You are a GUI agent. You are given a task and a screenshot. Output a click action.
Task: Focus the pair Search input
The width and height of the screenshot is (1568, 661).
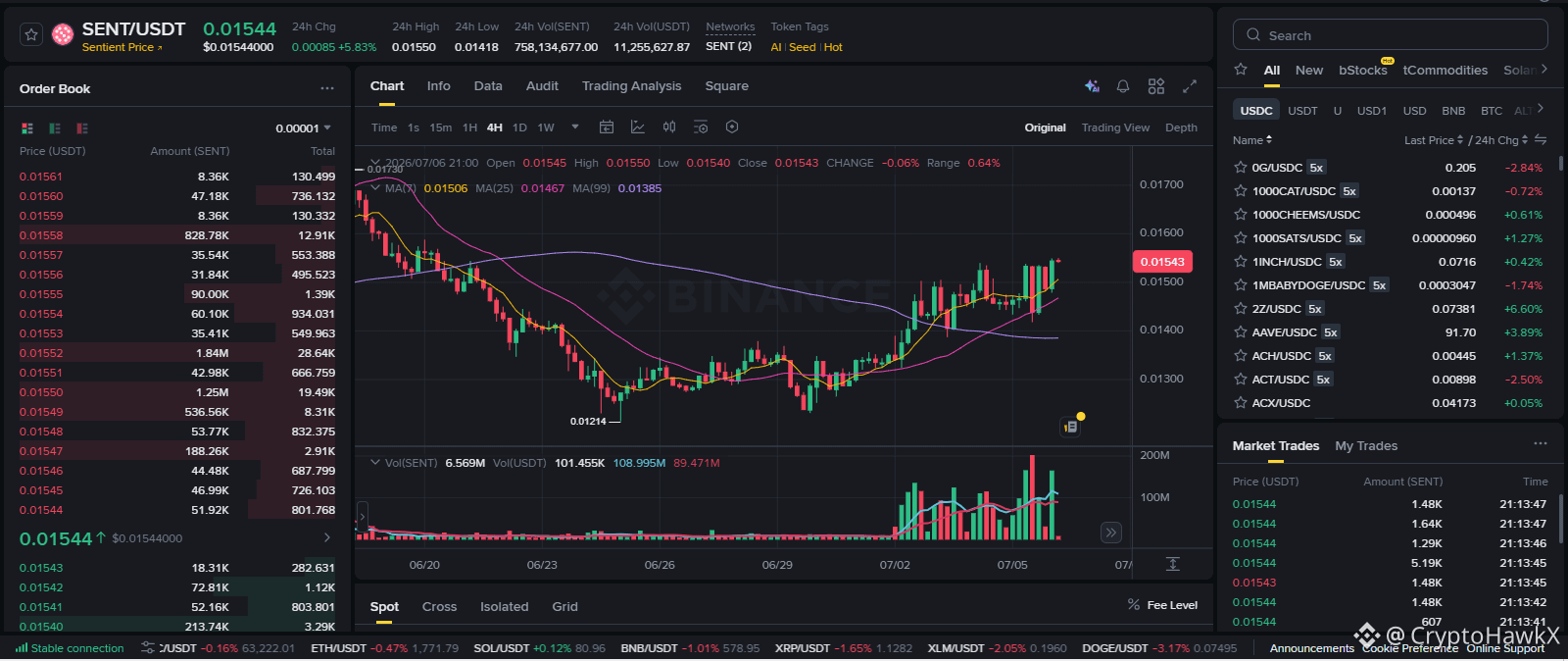pos(1390,35)
